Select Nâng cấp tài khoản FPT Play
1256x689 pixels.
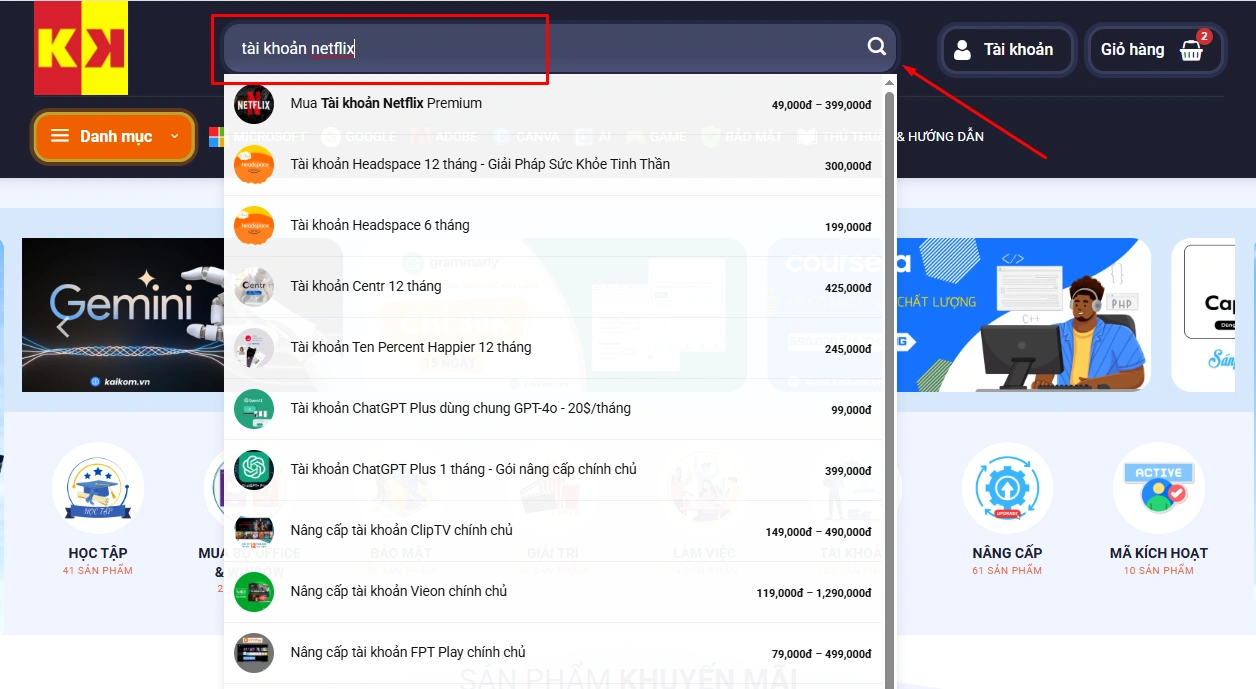click(408, 652)
